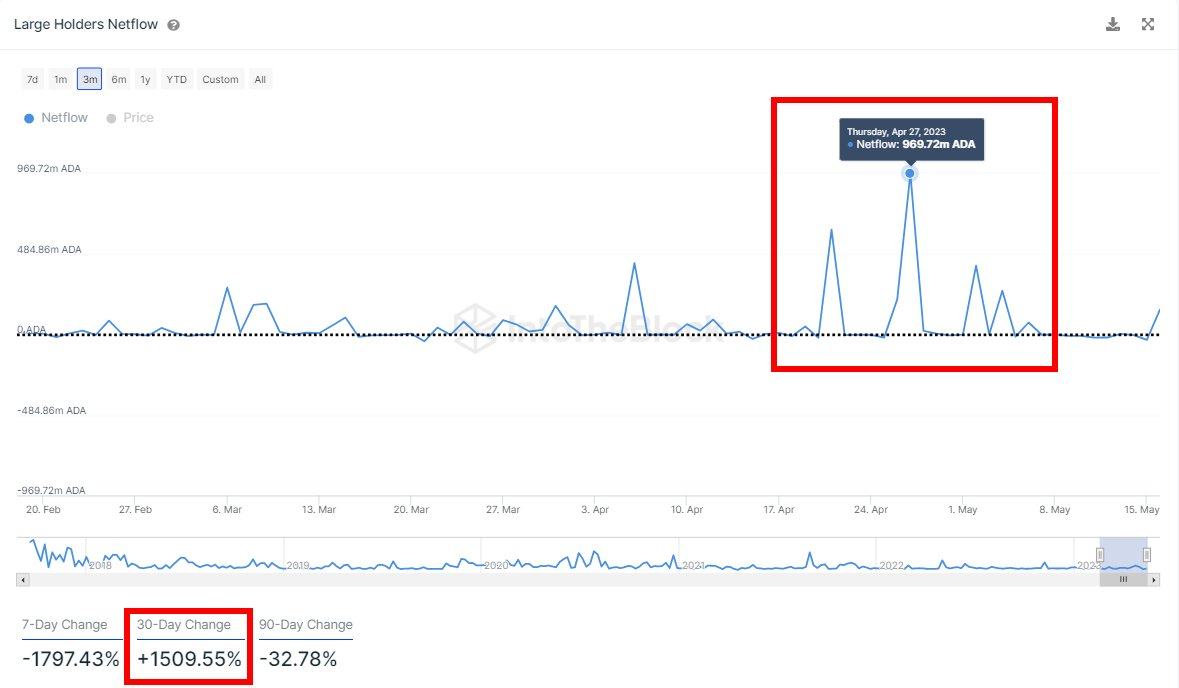Click the navigator left range handle
This screenshot has height=688, width=1179.
coord(1100,554)
